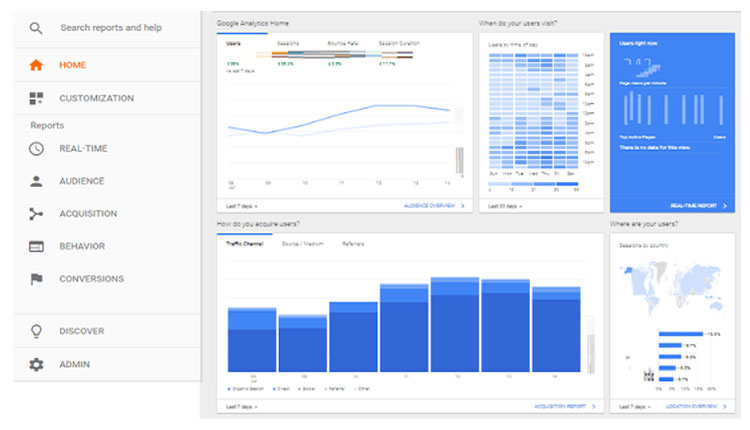Click the Direct legend item
This screenshot has height=430, width=750.
coord(282,389)
